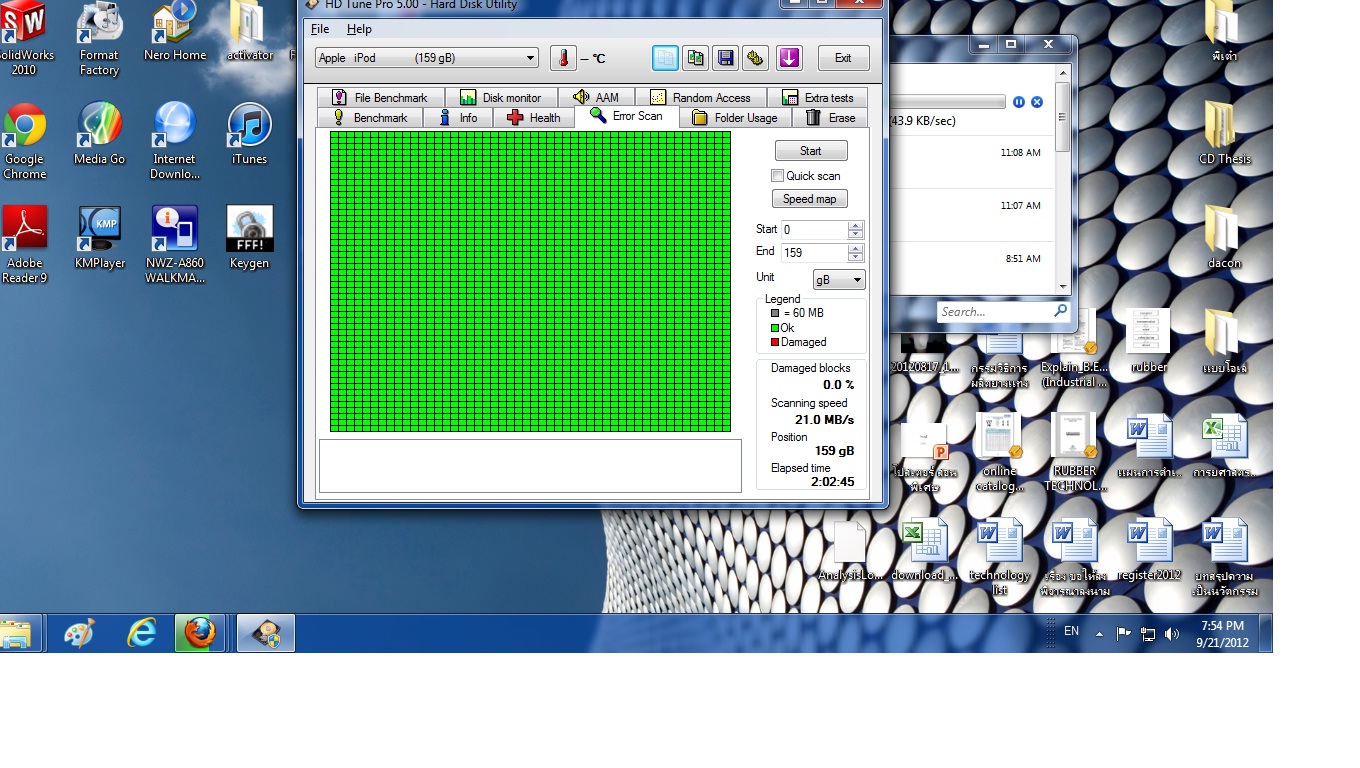
Task: Click the thermometer temperature icon
Action: (563, 58)
